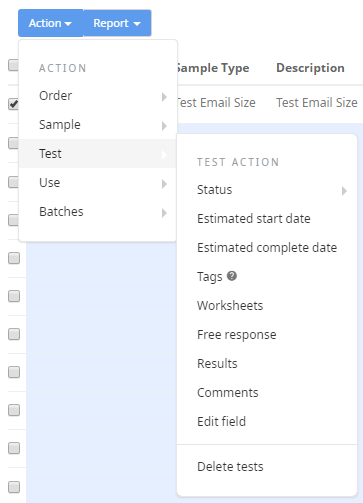Click the Description column header
The width and height of the screenshot is (363, 503).
[310, 68]
